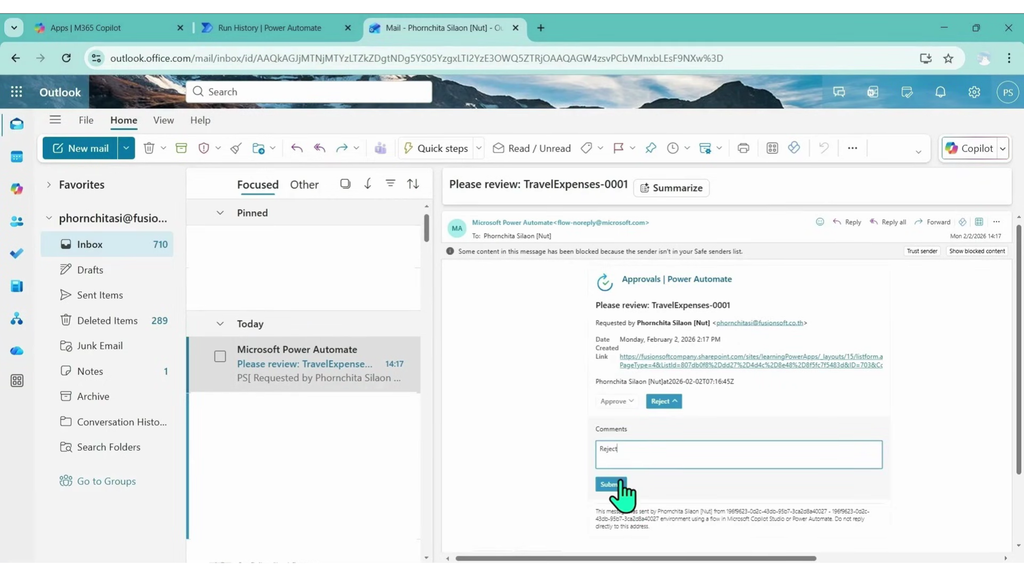Open the People app in left rail
The image size is (1024, 576).
17,221
